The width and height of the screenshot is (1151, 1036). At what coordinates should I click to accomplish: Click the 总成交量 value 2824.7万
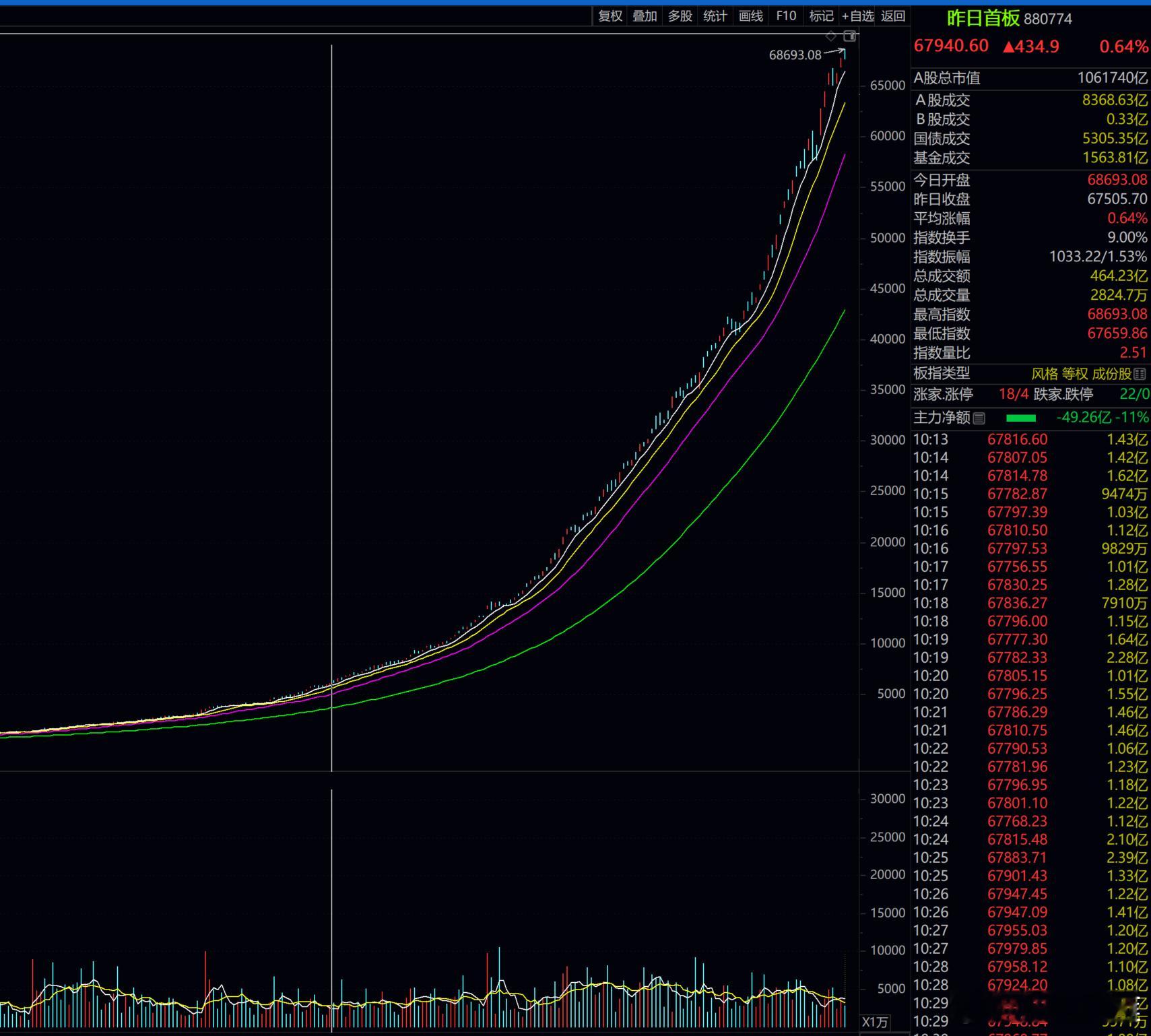tap(1119, 295)
